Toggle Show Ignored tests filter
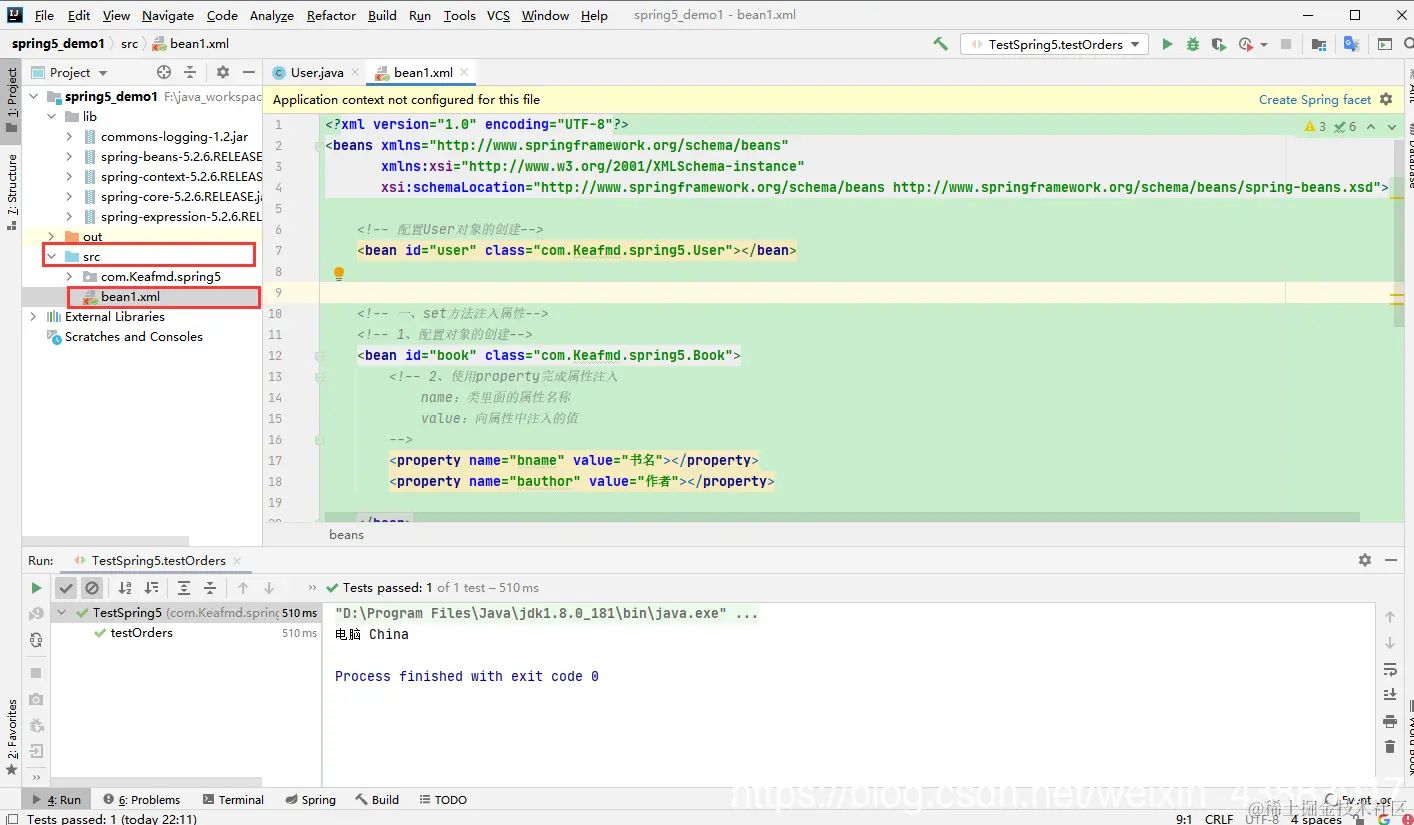This screenshot has width=1414, height=825. click(92, 588)
